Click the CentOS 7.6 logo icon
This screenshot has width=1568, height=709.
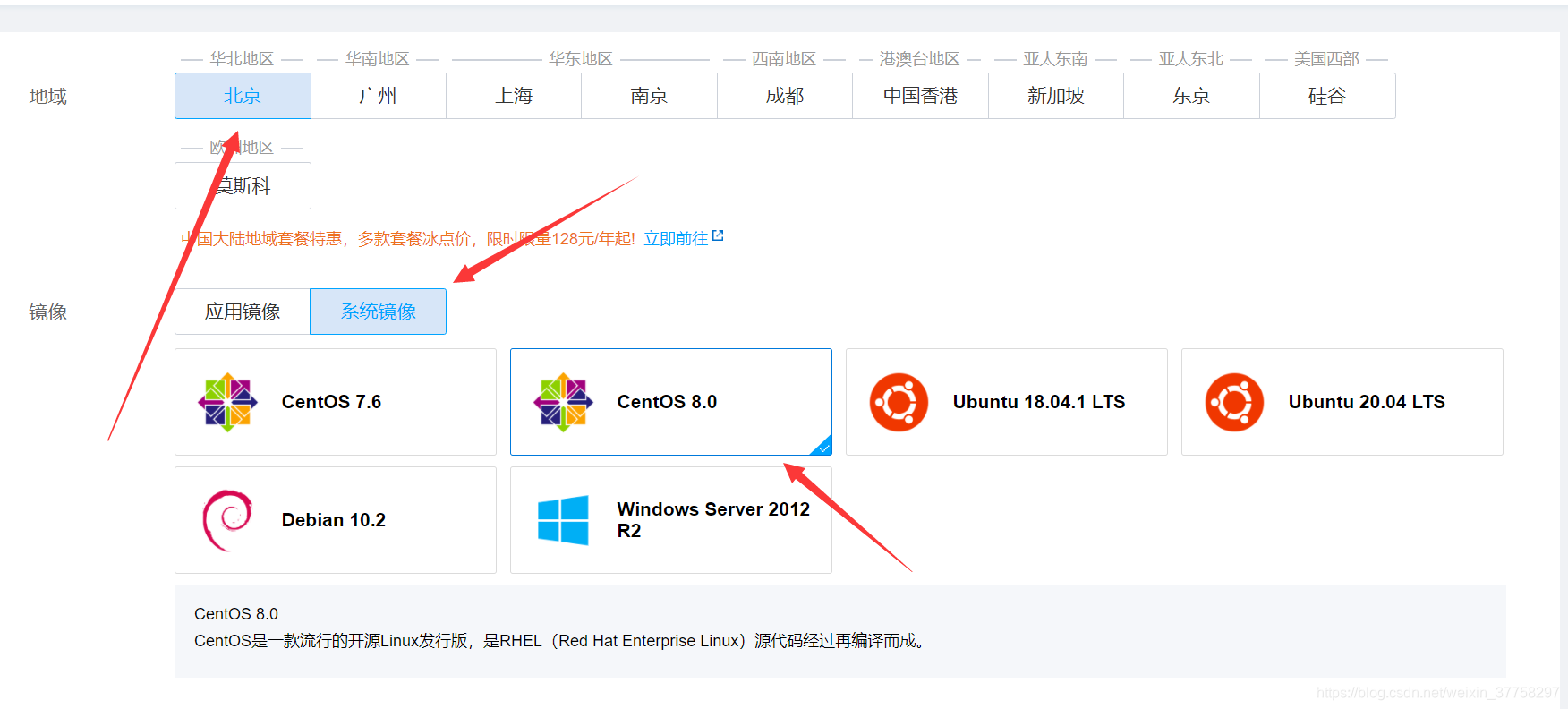227,402
